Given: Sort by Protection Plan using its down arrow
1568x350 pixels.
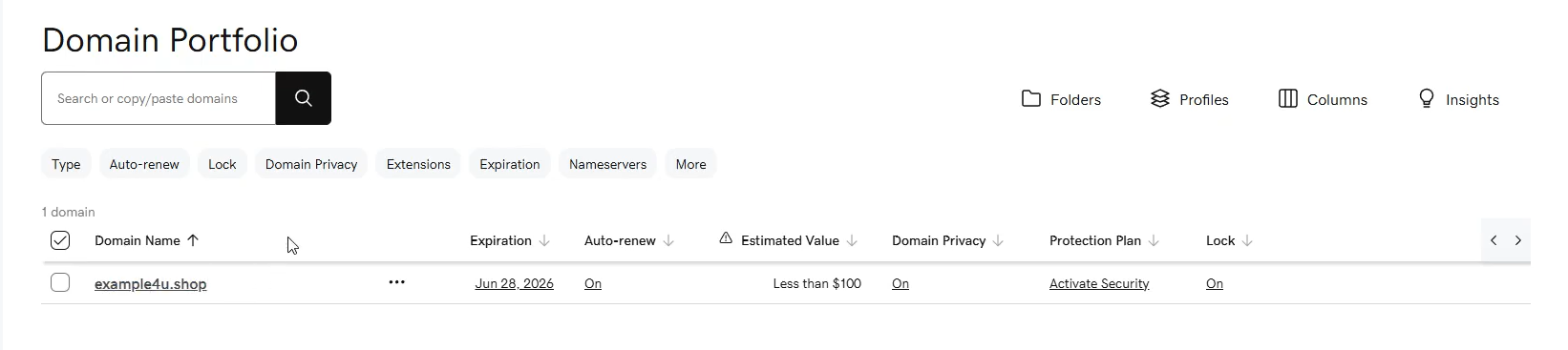Looking at the screenshot, I should (1154, 240).
